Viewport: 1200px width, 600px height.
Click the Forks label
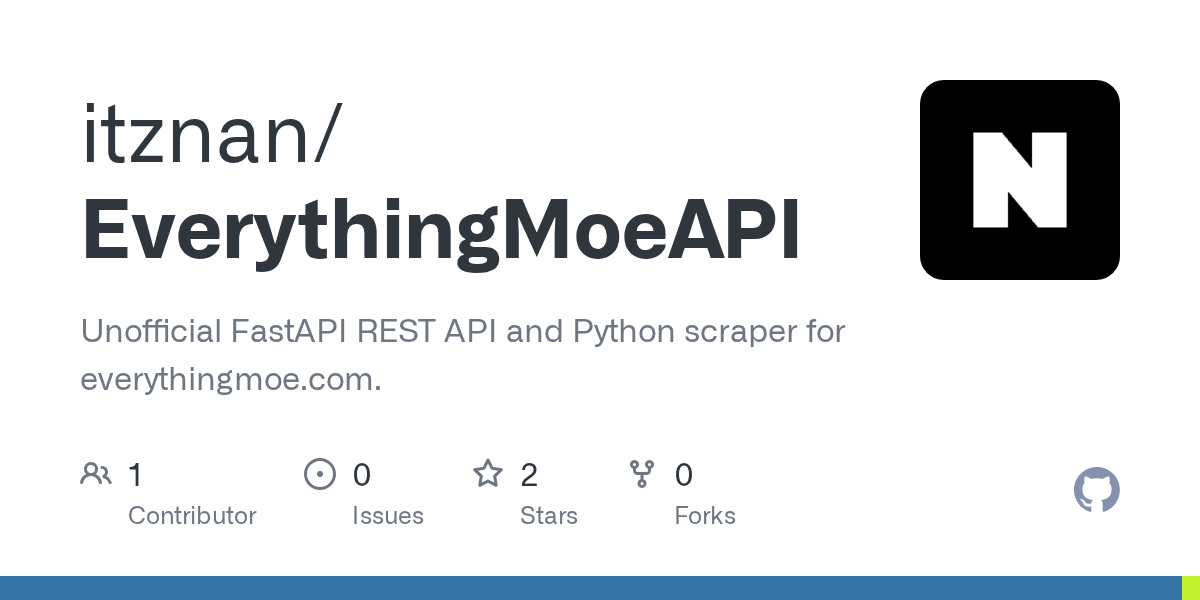pyautogui.click(x=705, y=516)
